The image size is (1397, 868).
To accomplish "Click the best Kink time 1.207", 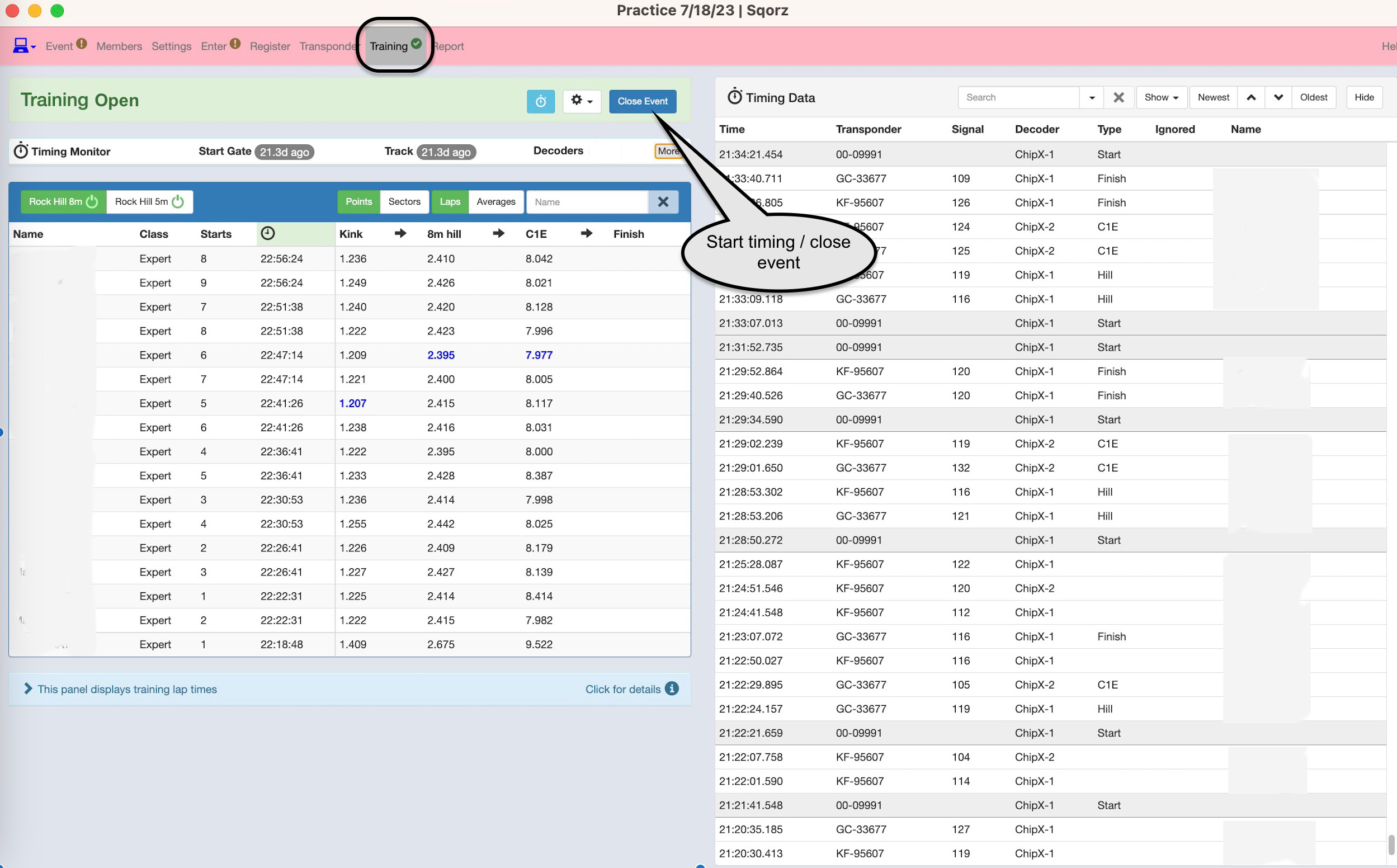I will tap(352, 404).
